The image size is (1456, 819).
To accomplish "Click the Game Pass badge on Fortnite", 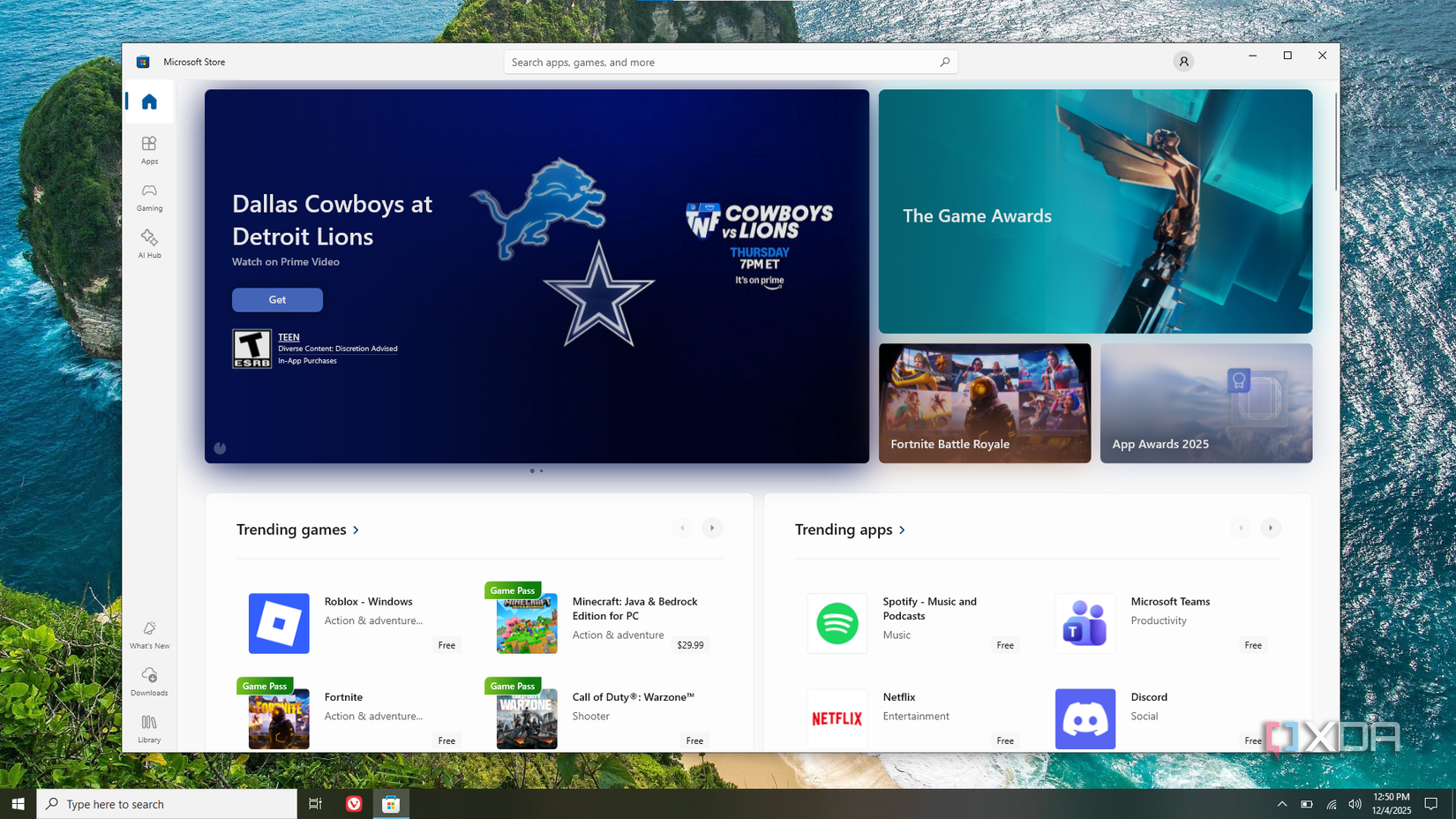I will click(x=265, y=686).
